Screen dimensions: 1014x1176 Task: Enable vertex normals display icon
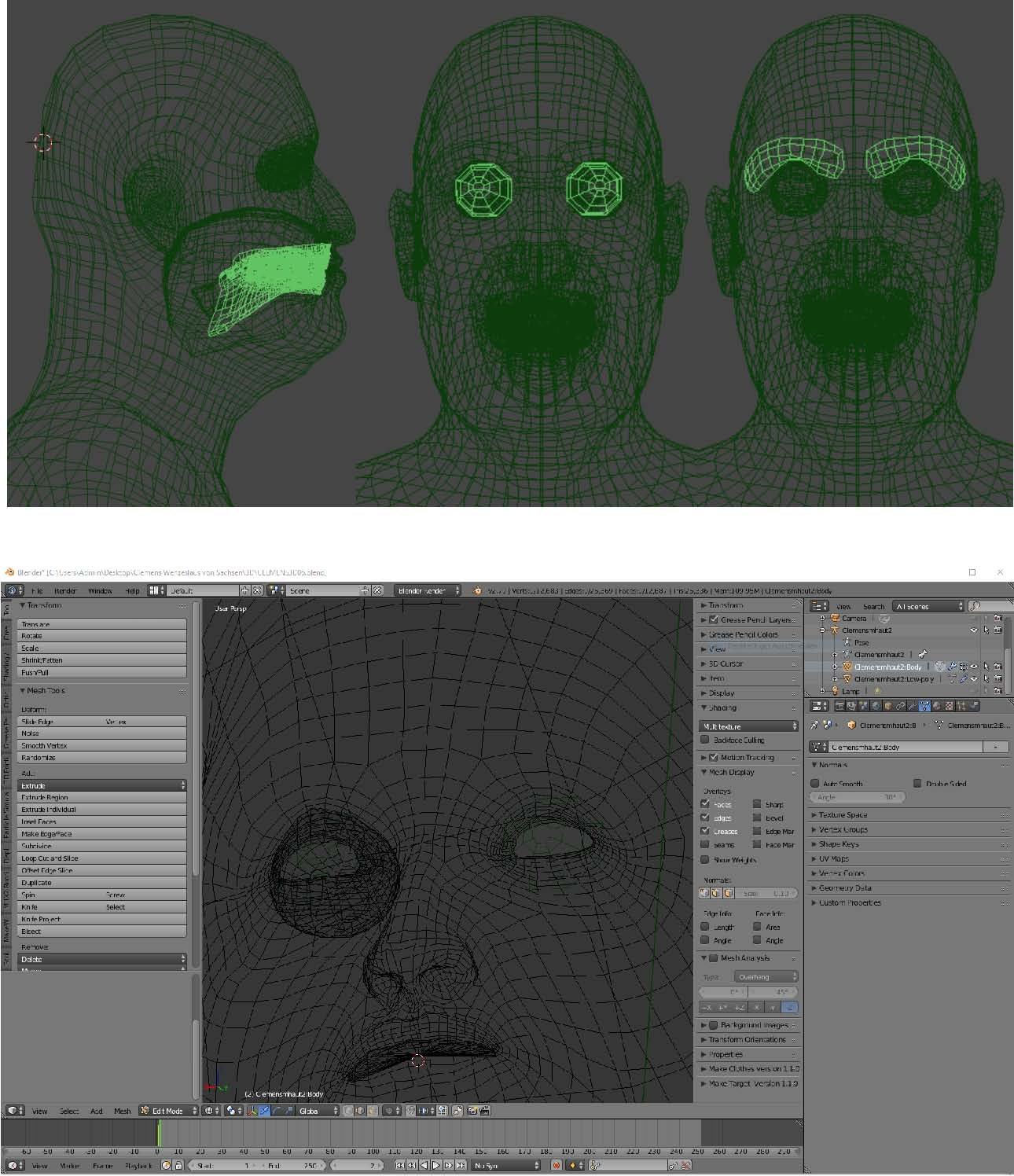point(704,893)
